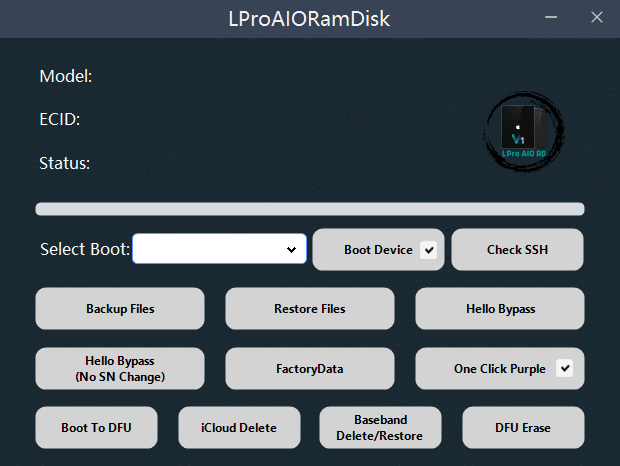Click the Check SSH button
This screenshot has height=466, width=620.
pyautogui.click(x=517, y=250)
